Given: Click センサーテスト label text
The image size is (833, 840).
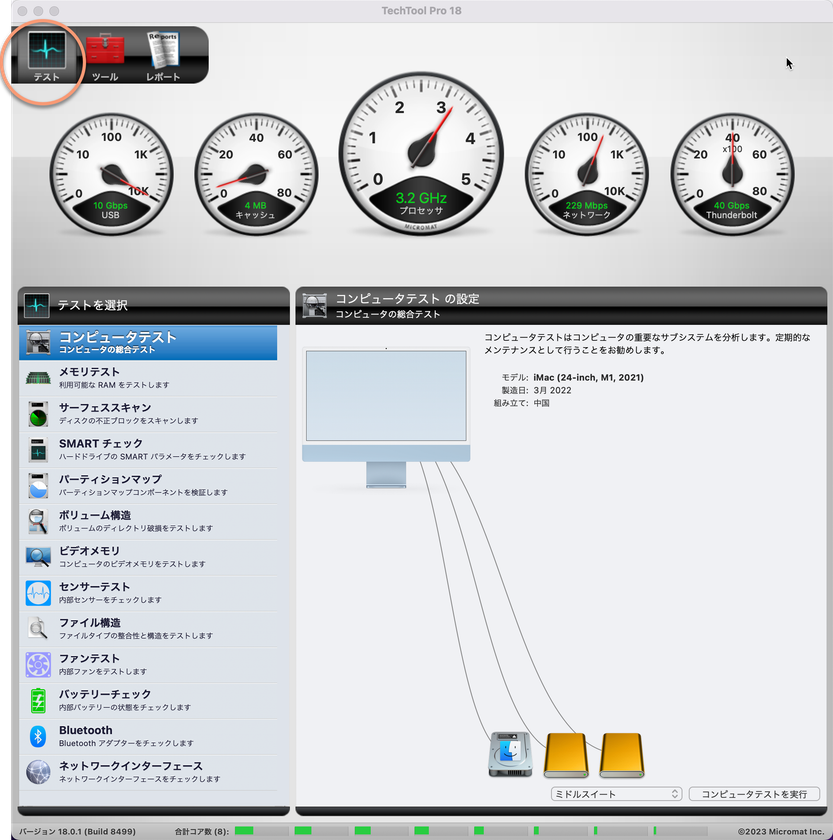Looking at the screenshot, I should pos(94,587).
